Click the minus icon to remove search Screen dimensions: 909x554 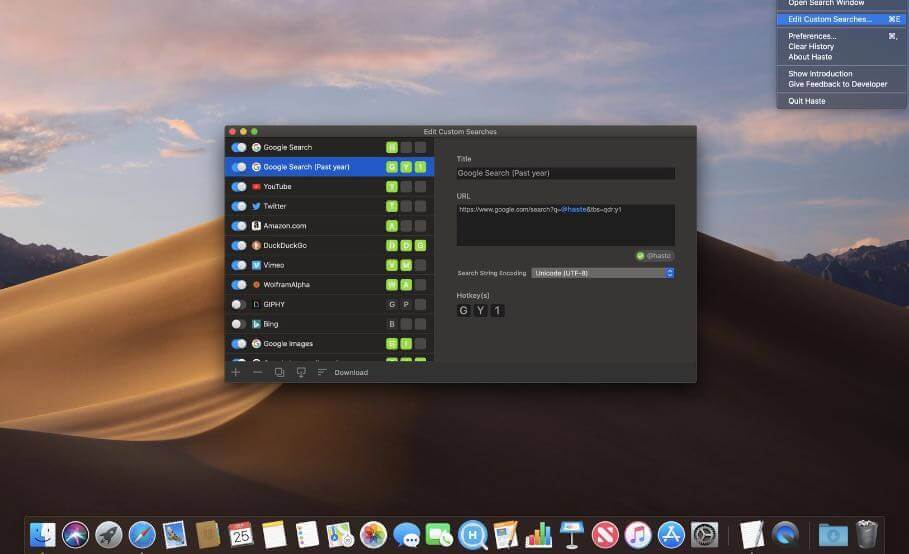pyautogui.click(x=257, y=372)
